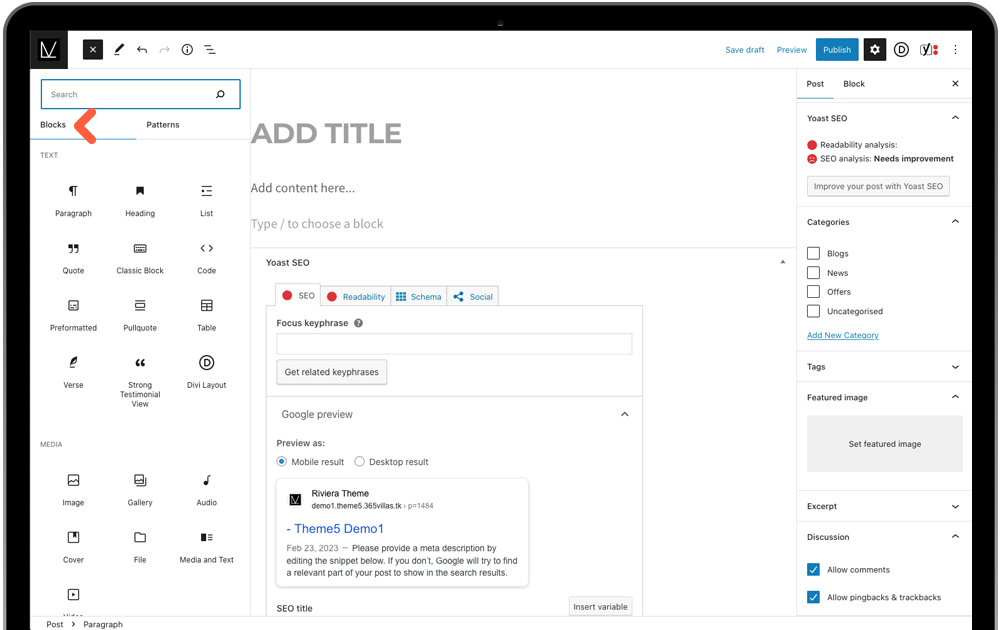
Task: Open the Yoast Readability tab
Action: [x=356, y=297]
